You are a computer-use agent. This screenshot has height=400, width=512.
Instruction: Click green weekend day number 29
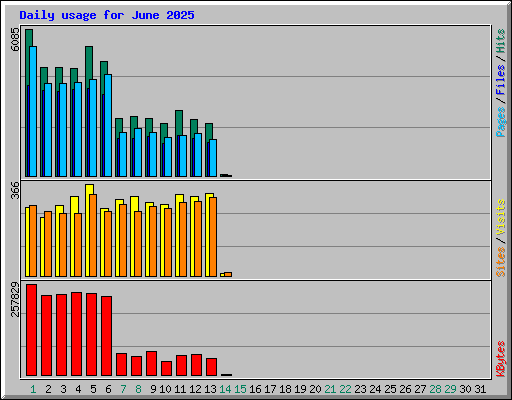450,389
